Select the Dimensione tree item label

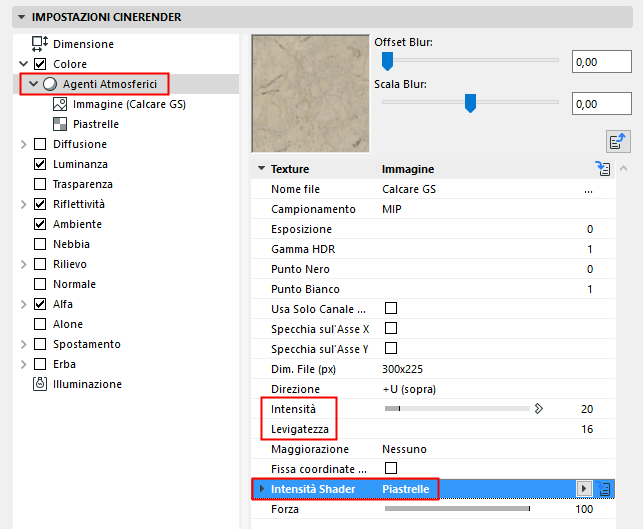tap(83, 44)
